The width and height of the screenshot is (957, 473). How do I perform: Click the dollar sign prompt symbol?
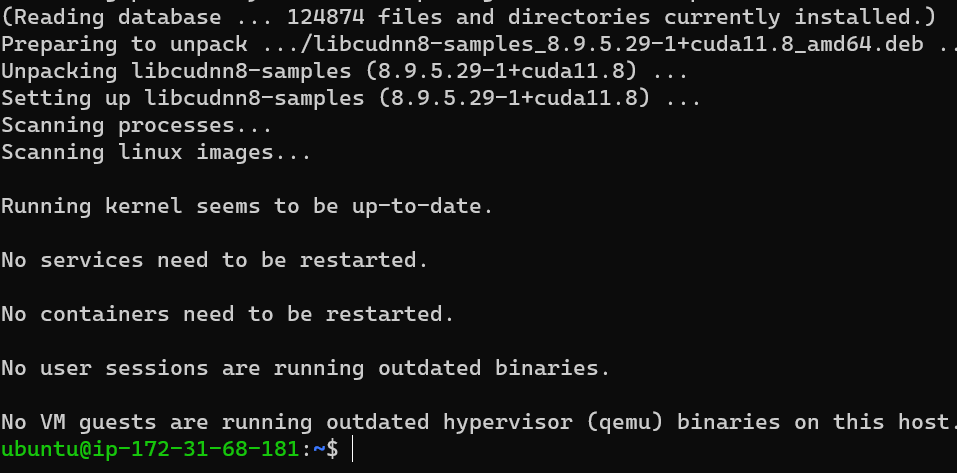(x=332, y=449)
